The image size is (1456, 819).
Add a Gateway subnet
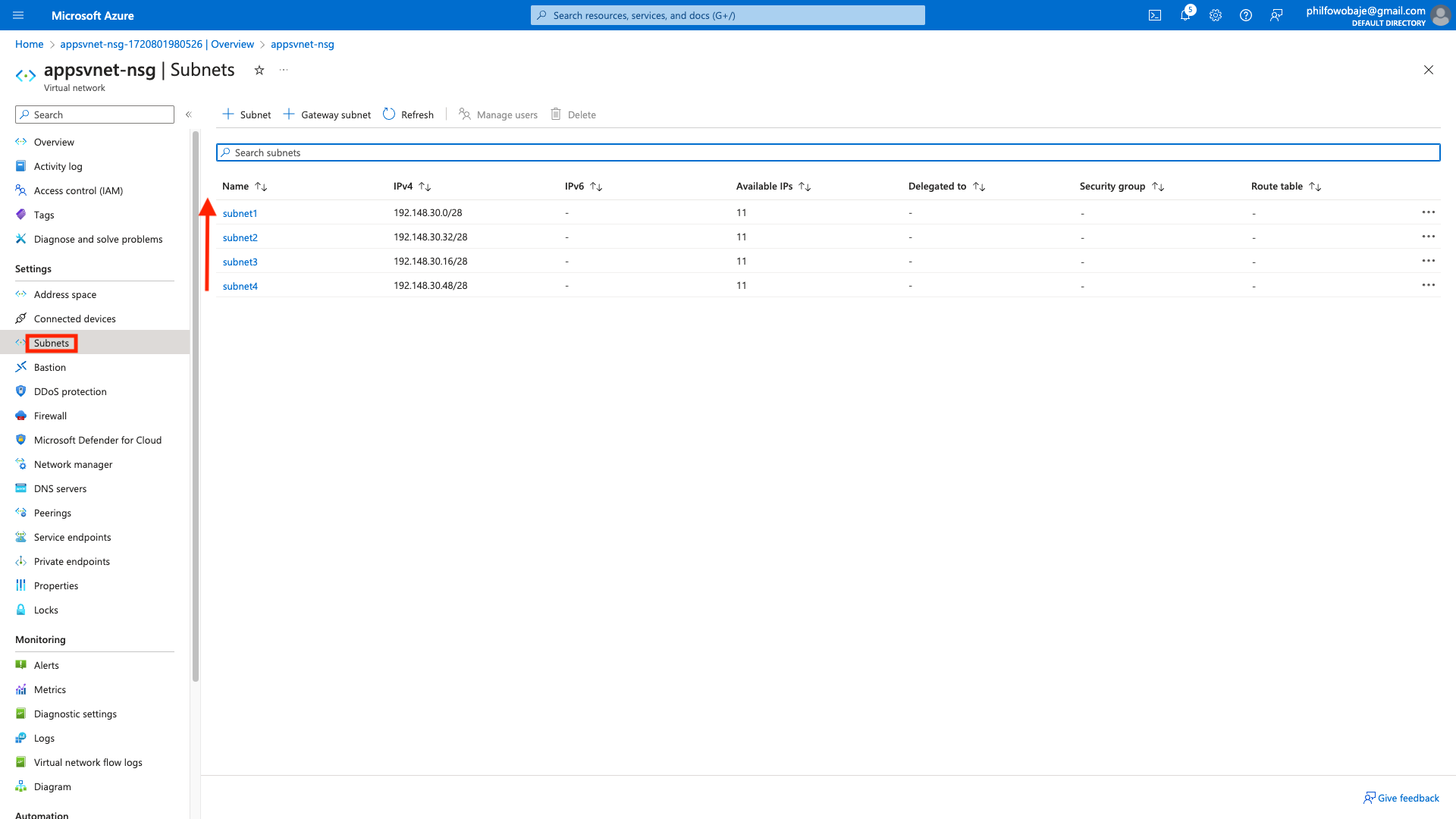coord(328,115)
